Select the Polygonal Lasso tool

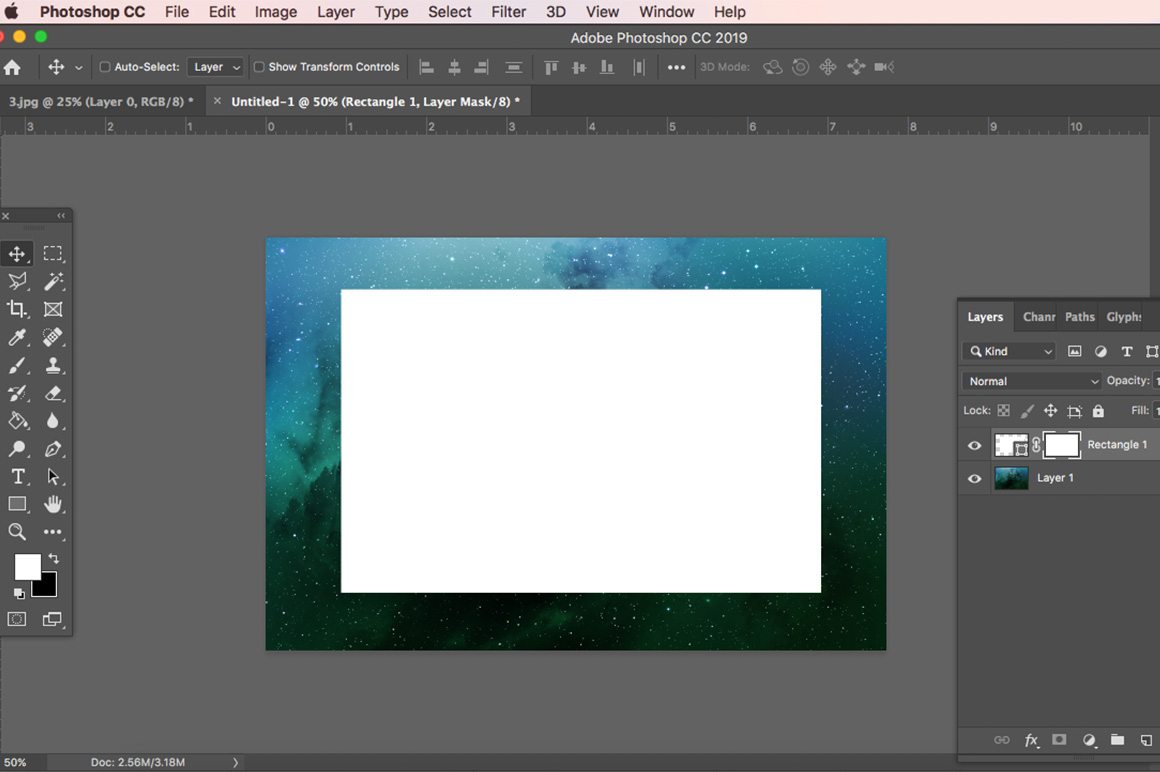(x=17, y=281)
